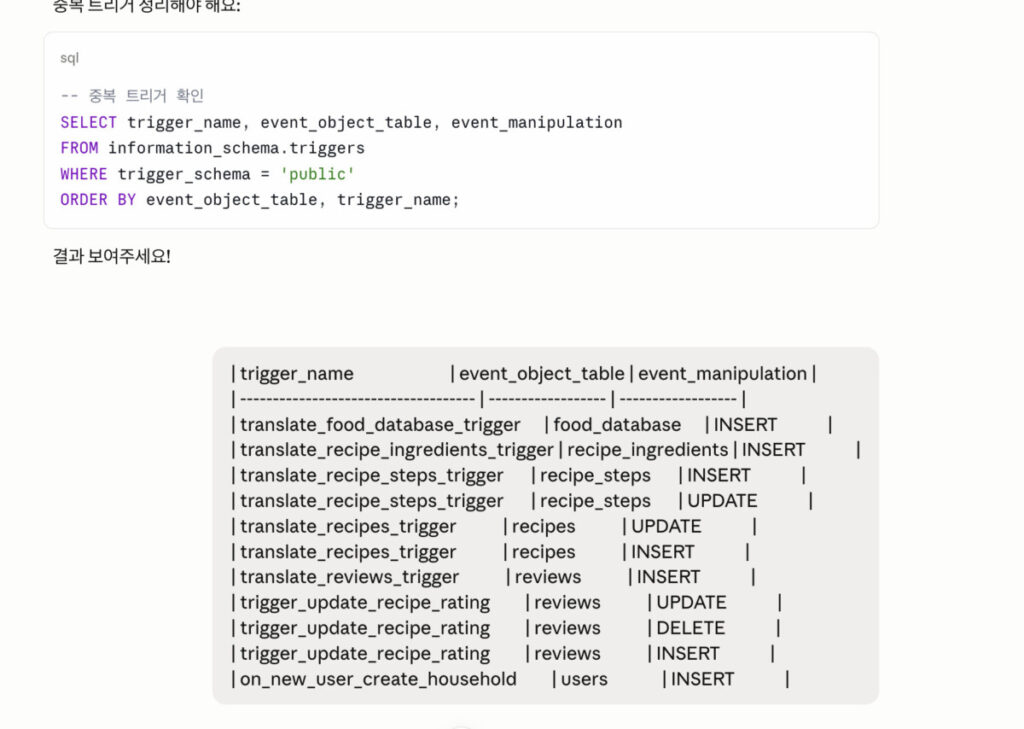
Task: Click the trigger_name column header
Action: pos(296,374)
